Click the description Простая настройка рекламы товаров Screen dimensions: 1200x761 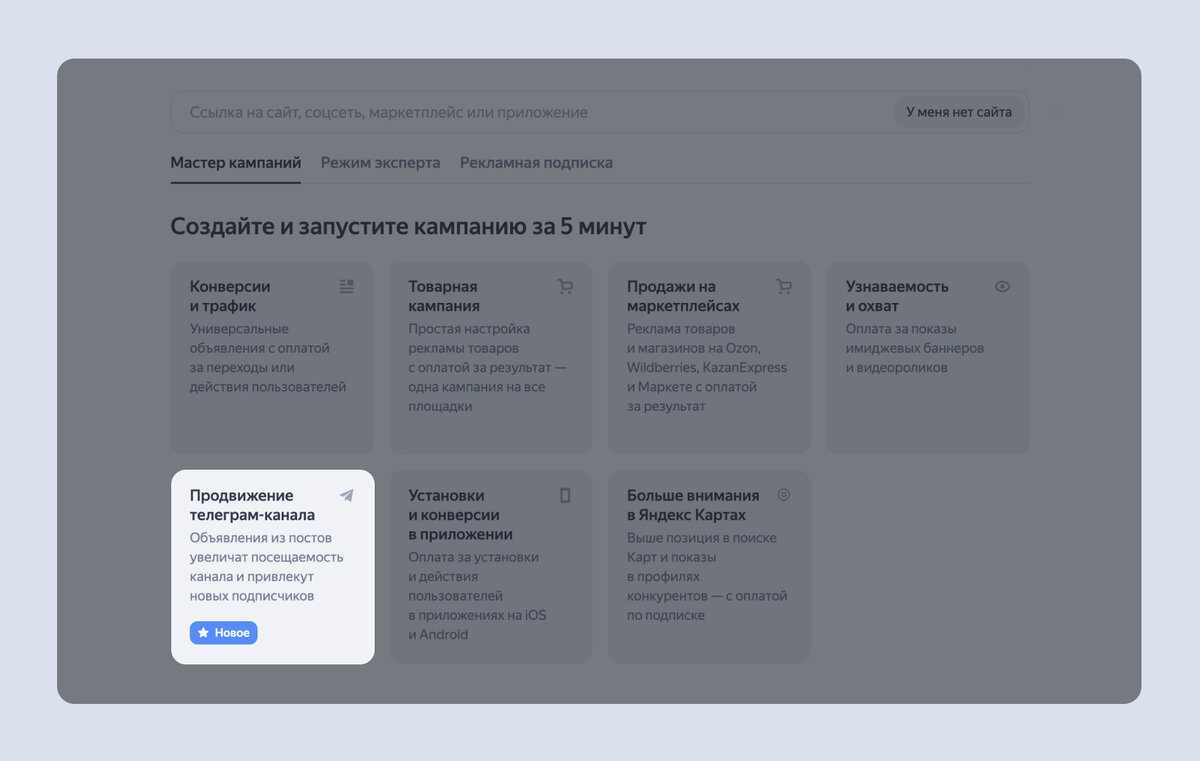point(487,367)
